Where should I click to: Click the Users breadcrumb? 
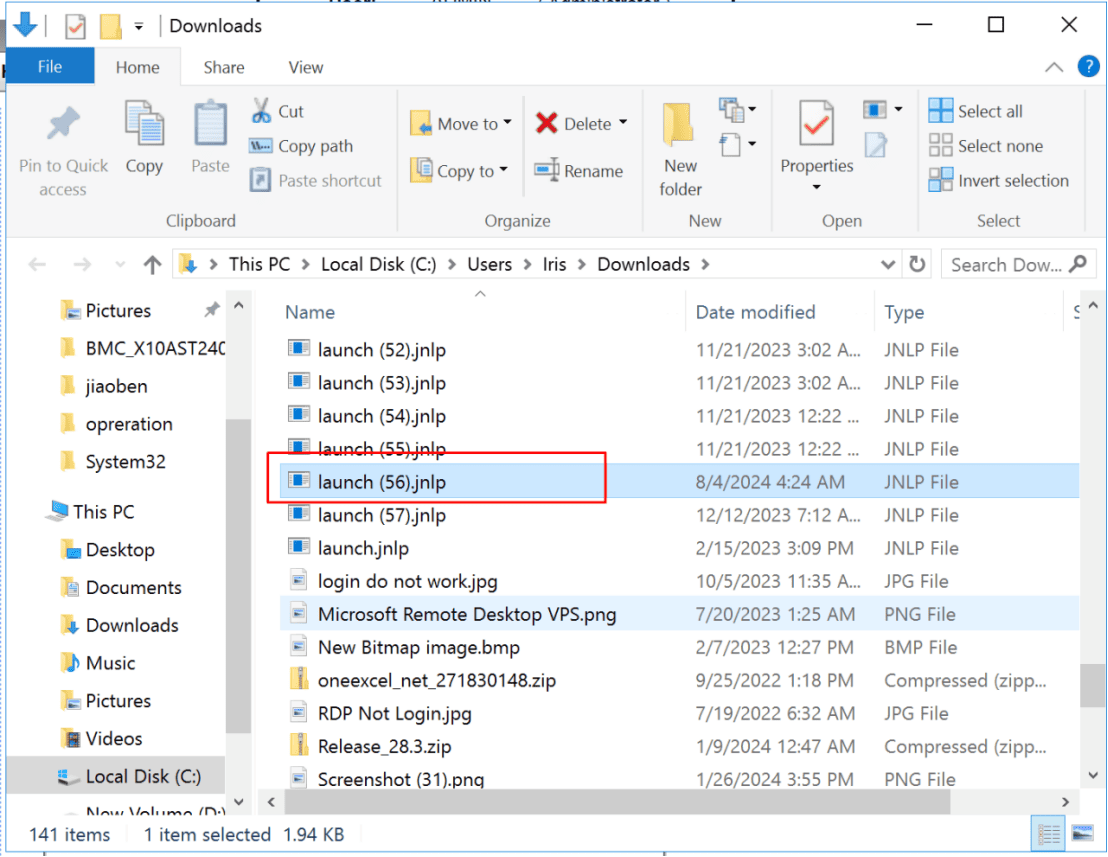click(x=490, y=264)
